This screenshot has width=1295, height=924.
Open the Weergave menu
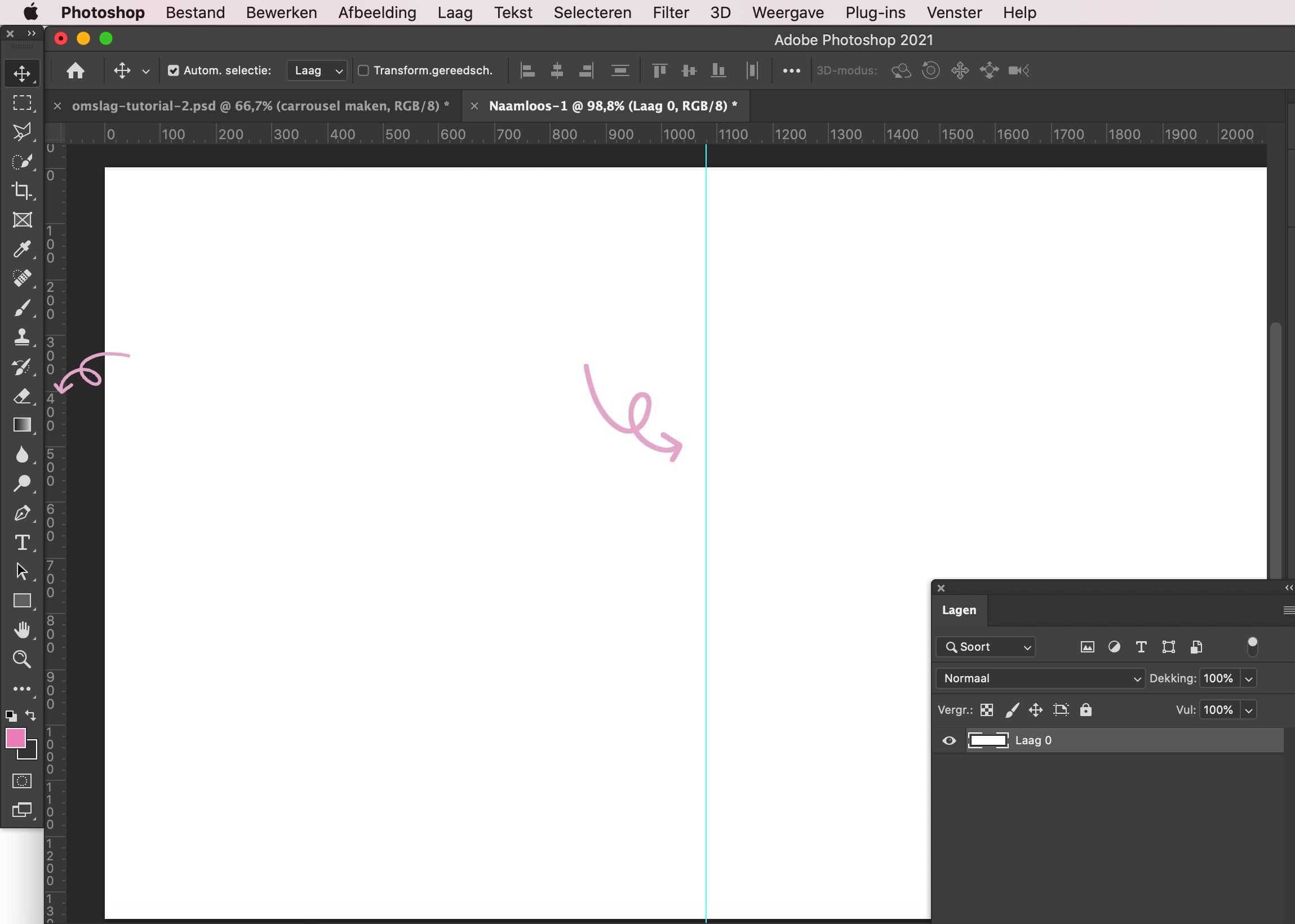[788, 12]
